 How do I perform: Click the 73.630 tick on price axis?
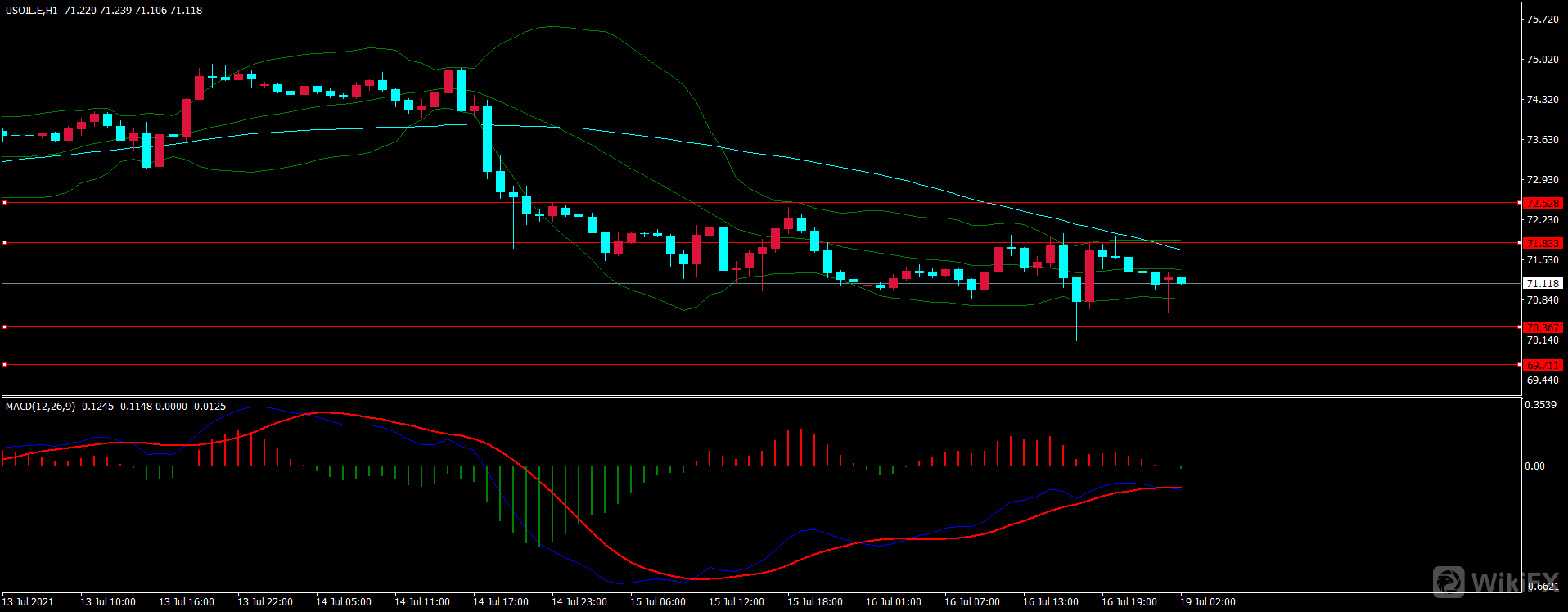pos(1543,140)
